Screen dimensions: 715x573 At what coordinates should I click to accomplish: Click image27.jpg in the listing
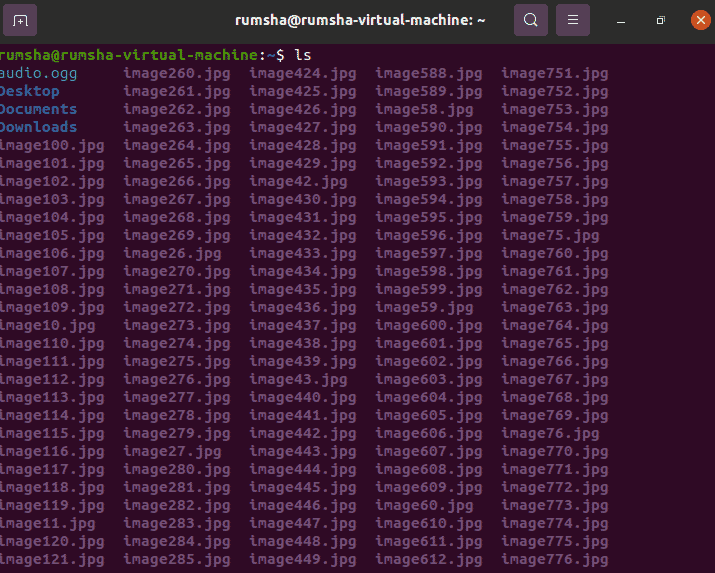(172, 452)
